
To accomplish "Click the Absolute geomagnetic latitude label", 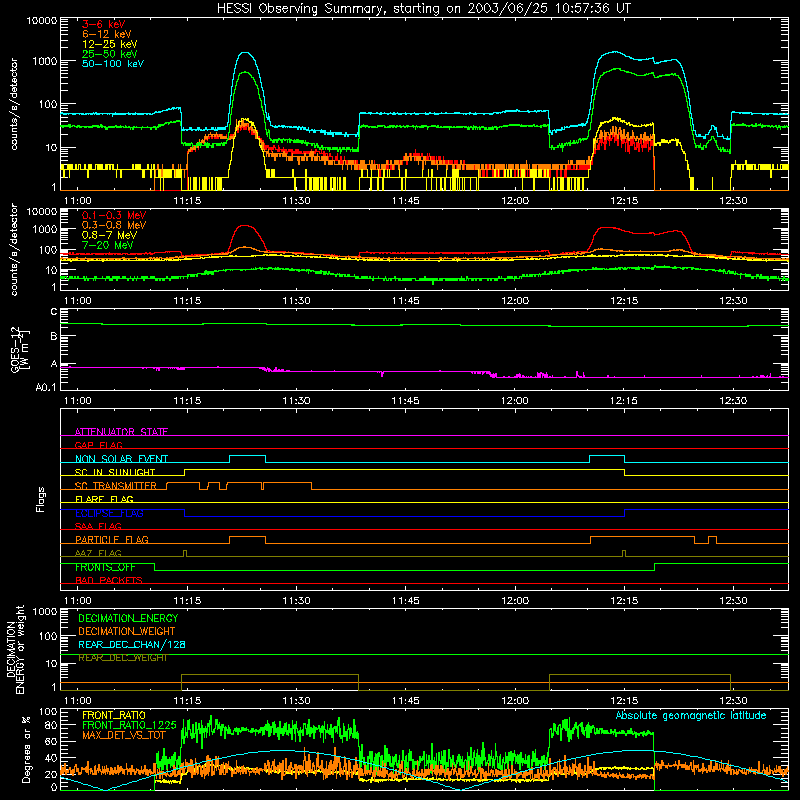I will (691, 715).
